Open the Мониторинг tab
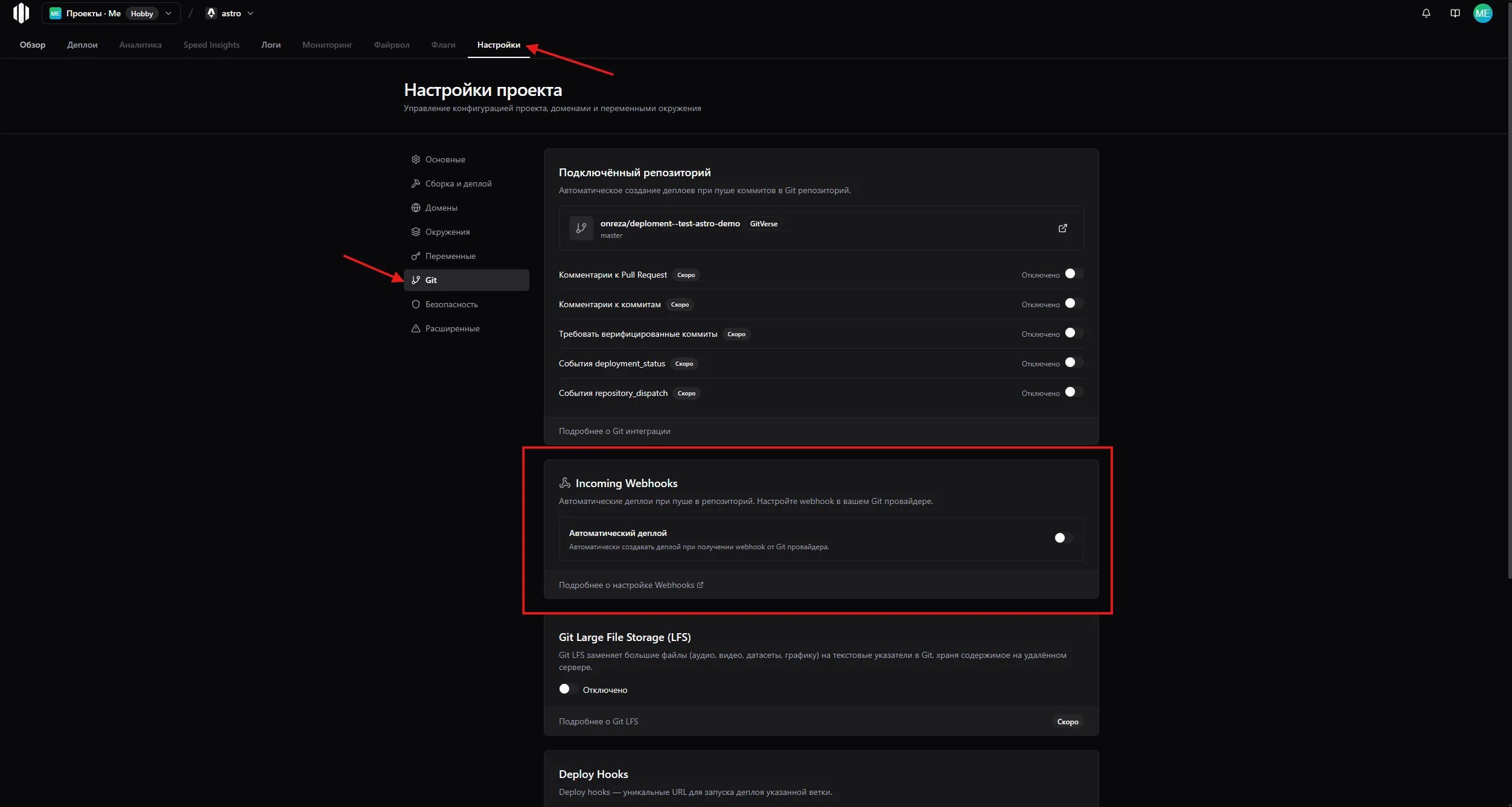Image resolution: width=1512 pixels, height=807 pixels. tap(327, 45)
